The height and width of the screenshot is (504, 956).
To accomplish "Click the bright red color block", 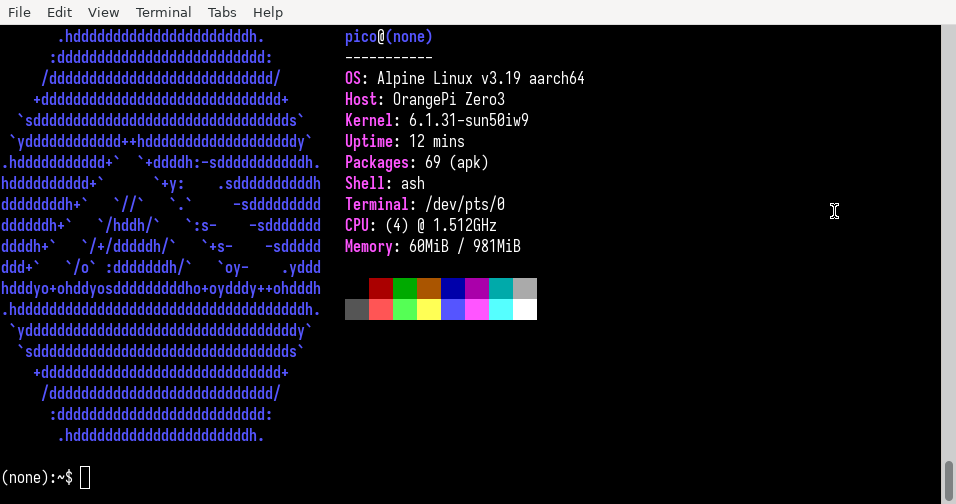I will click(x=381, y=310).
